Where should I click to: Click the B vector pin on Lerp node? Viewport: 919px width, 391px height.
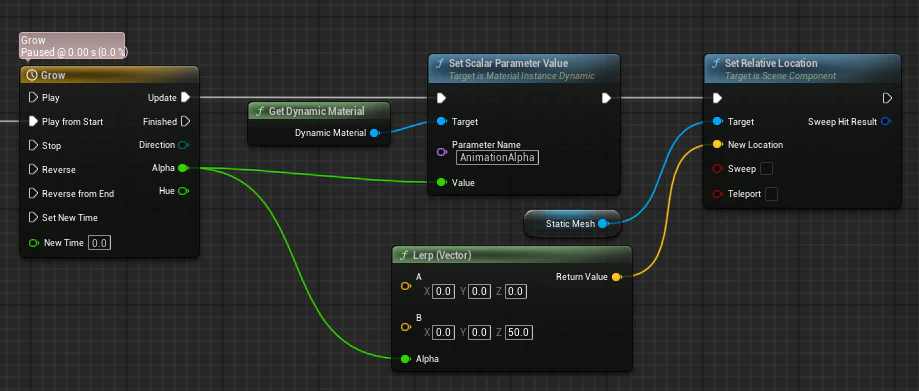pos(406,327)
